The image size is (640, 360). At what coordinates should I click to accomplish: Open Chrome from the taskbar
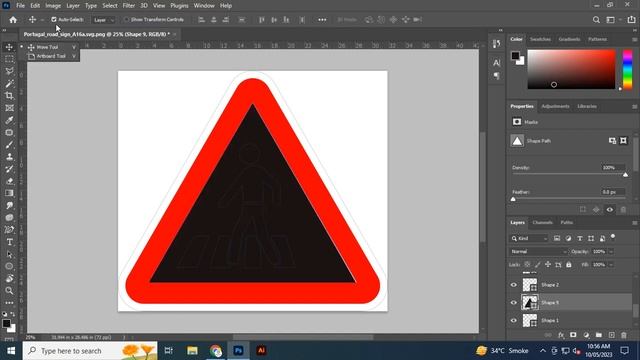[216, 351]
